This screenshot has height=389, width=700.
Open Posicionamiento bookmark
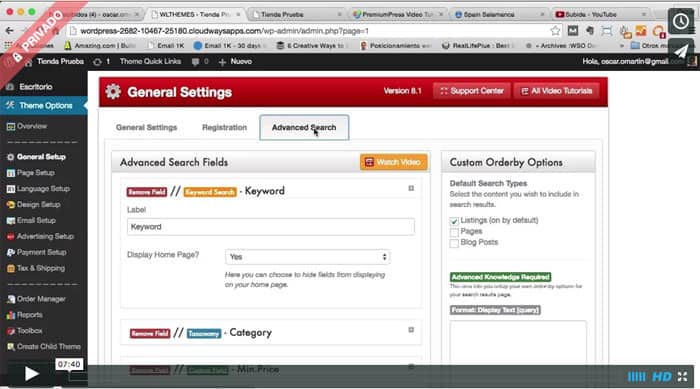click(396, 46)
